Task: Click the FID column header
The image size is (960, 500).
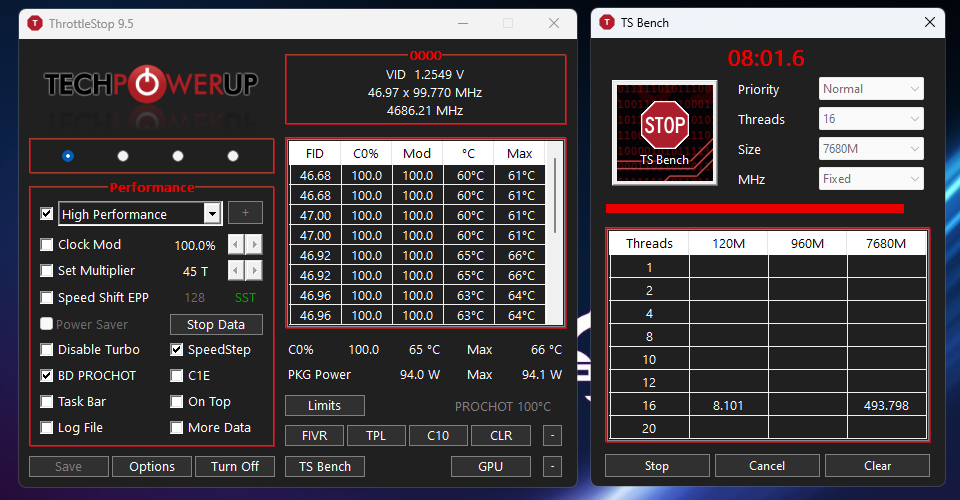Action: point(315,154)
